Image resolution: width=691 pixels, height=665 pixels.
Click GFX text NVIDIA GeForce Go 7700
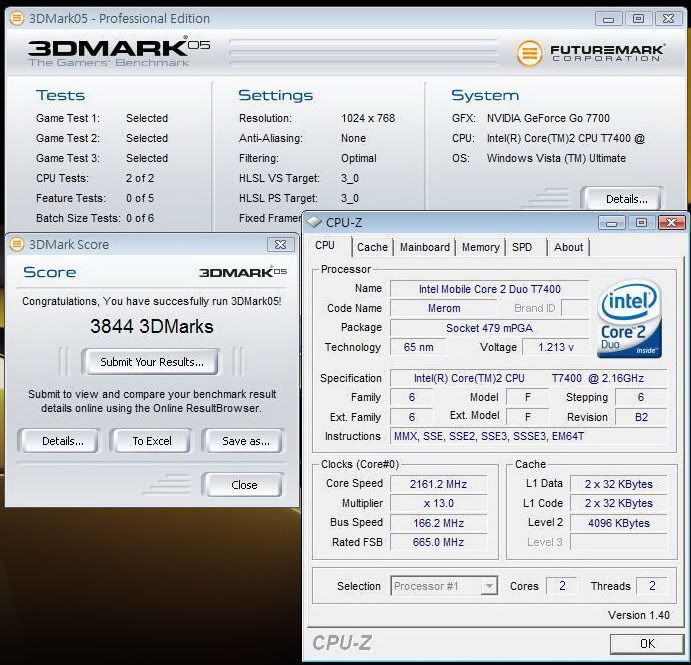pyautogui.click(x=548, y=118)
